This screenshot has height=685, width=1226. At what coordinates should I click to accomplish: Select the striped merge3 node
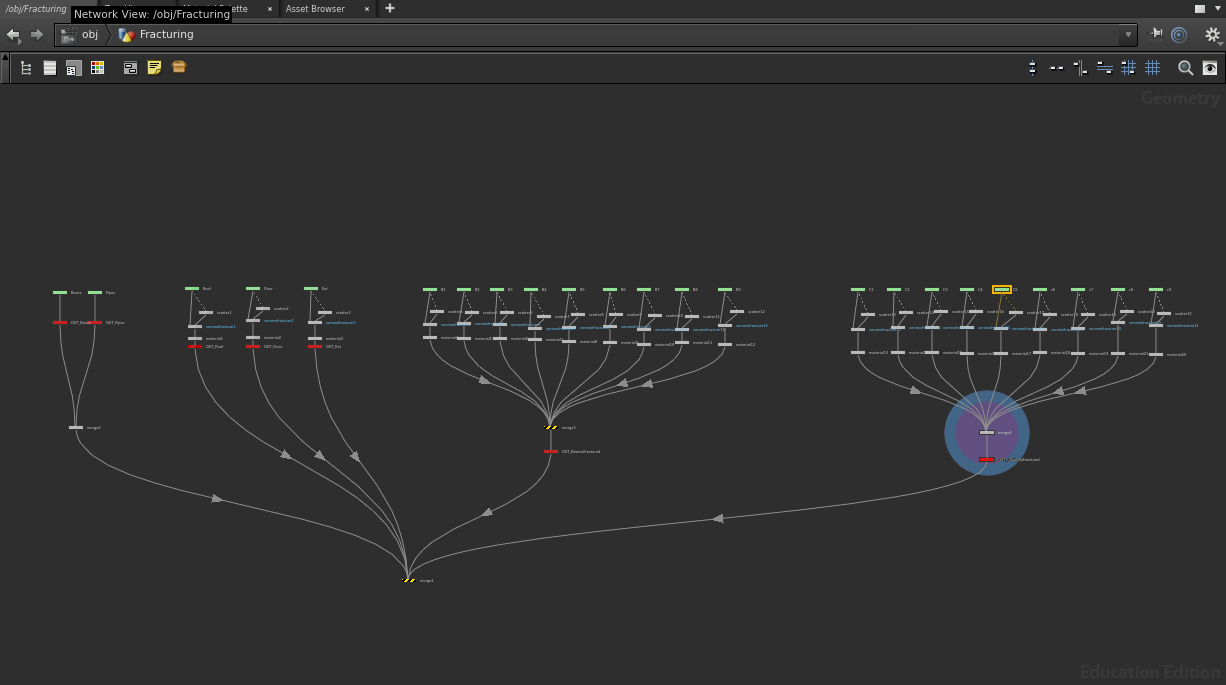(x=551, y=427)
